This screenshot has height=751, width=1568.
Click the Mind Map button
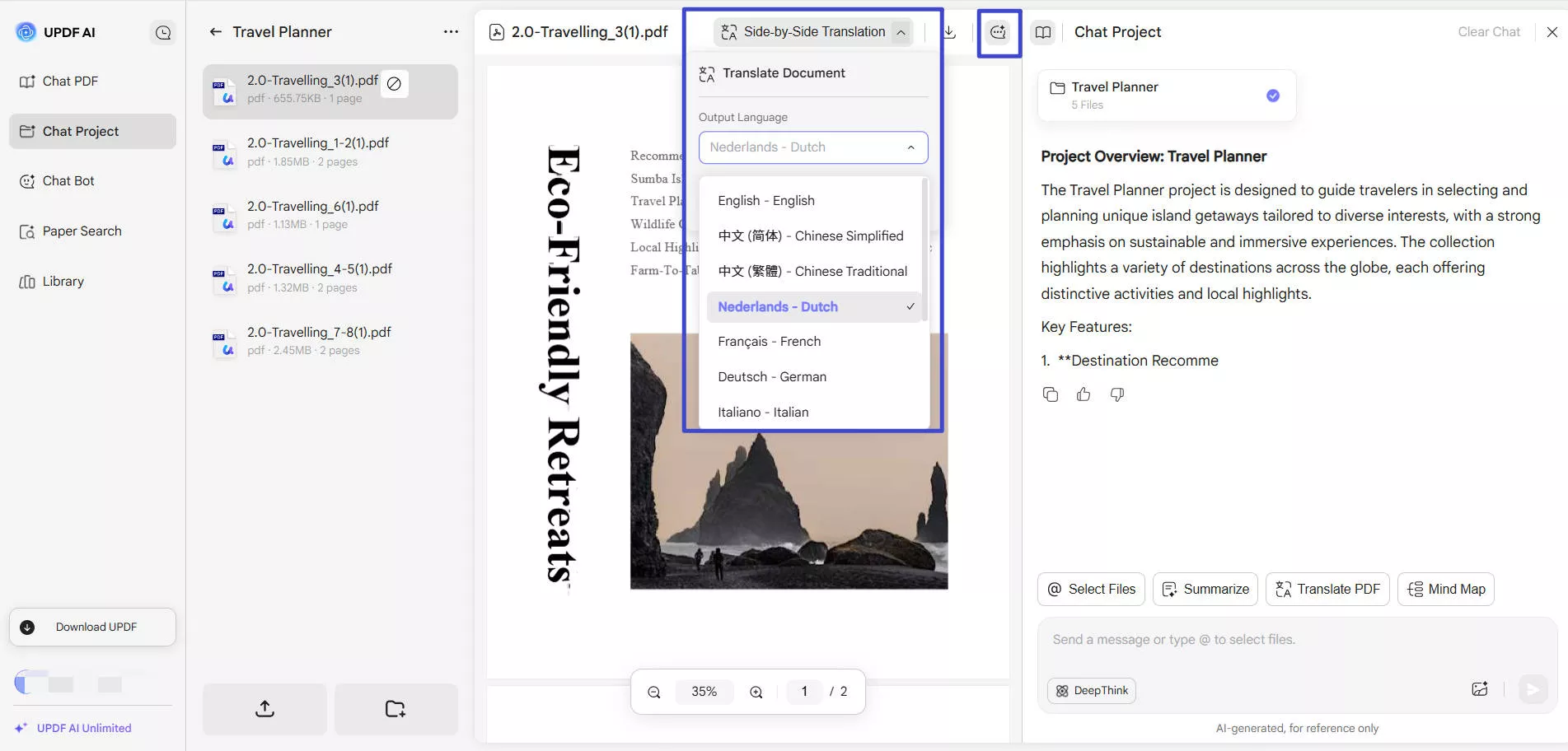1446,590
